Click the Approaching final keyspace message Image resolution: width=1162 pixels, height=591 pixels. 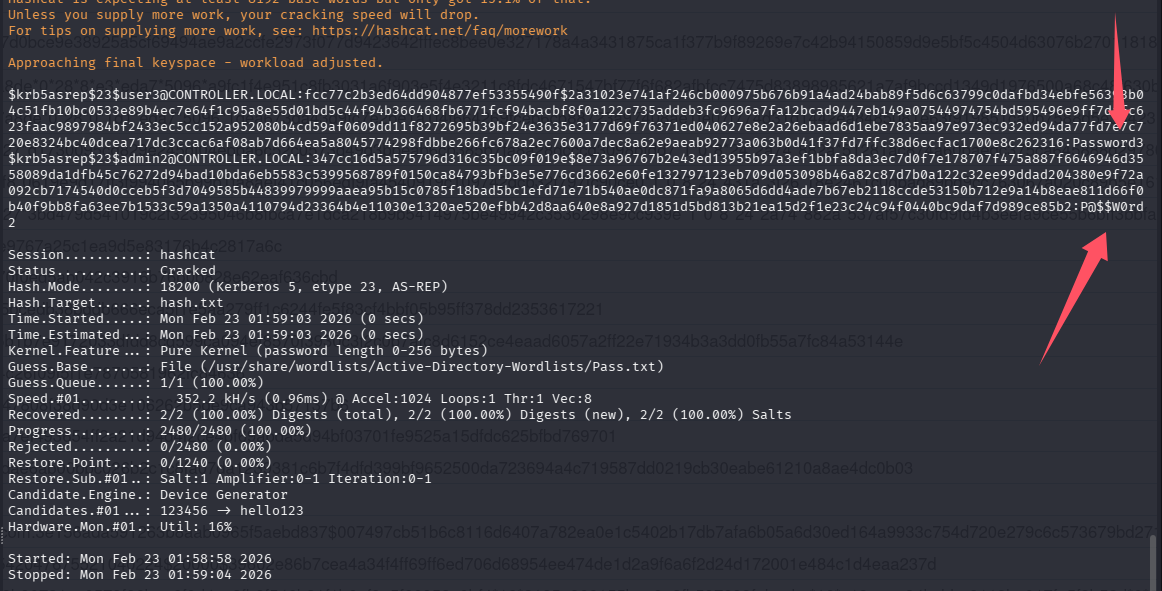[195, 63]
